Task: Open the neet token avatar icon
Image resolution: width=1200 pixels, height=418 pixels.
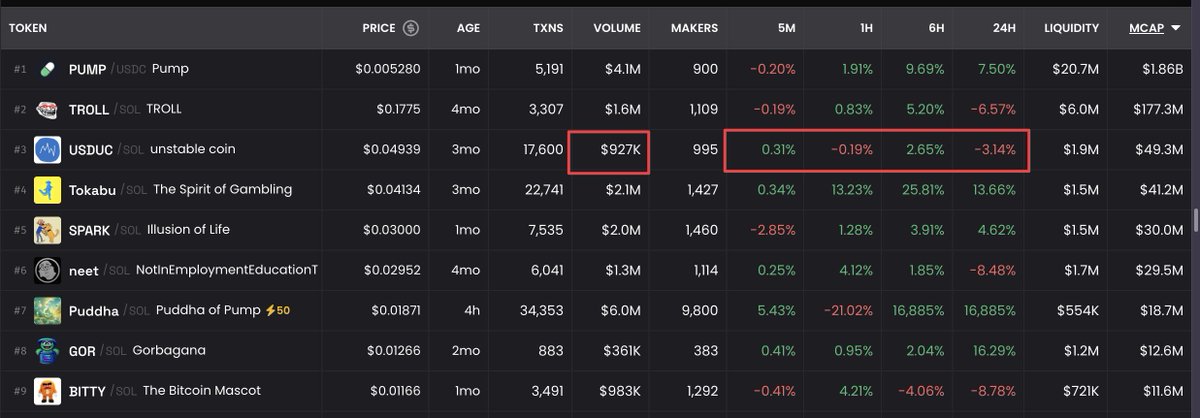Action: (47, 270)
